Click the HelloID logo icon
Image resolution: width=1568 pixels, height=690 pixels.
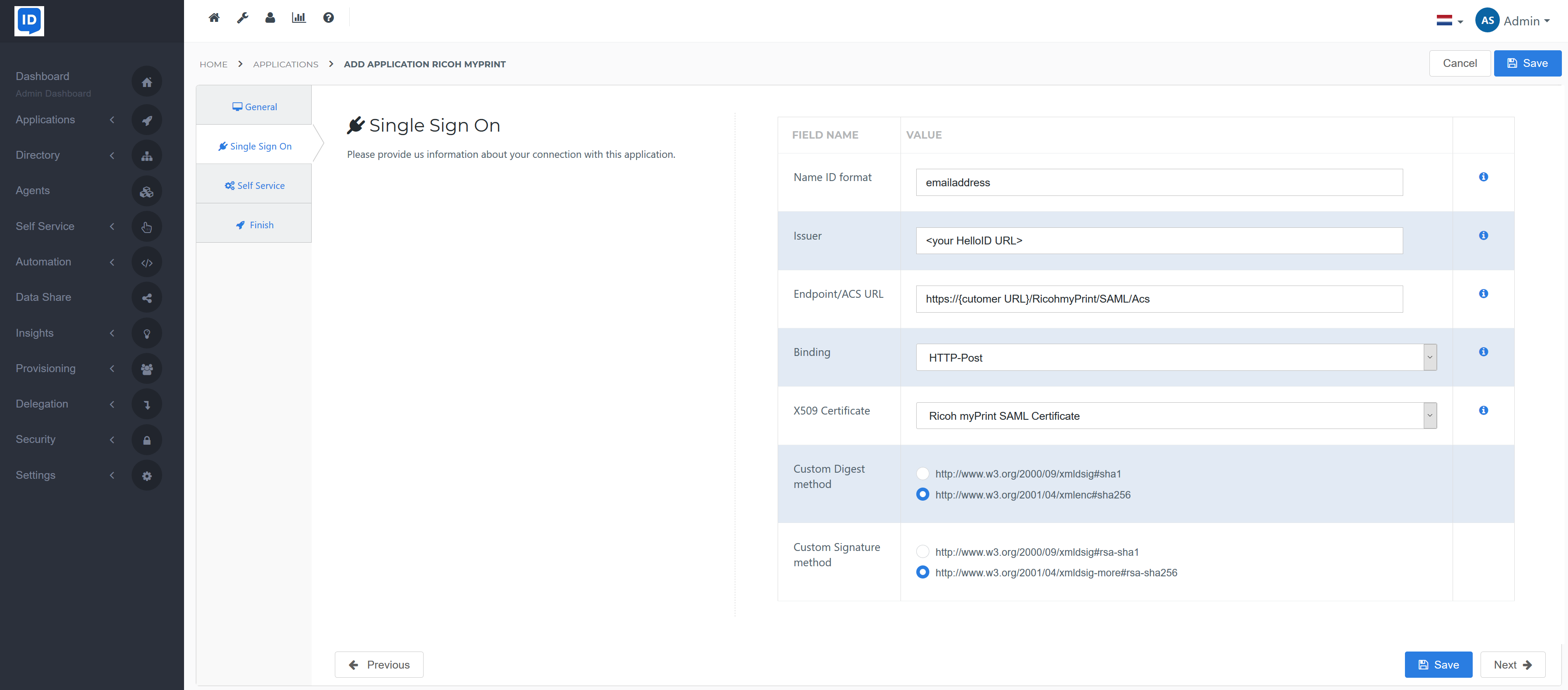(29, 21)
